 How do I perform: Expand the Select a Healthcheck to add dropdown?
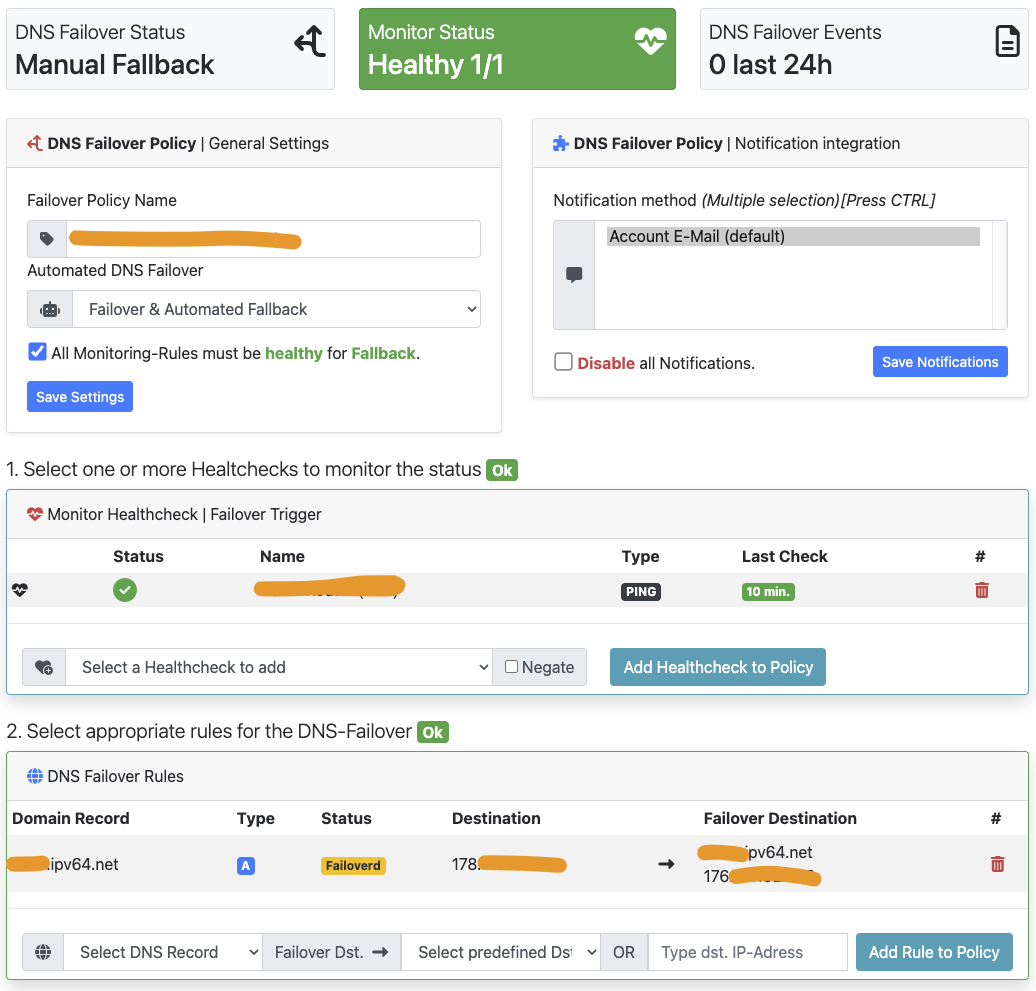[278, 667]
